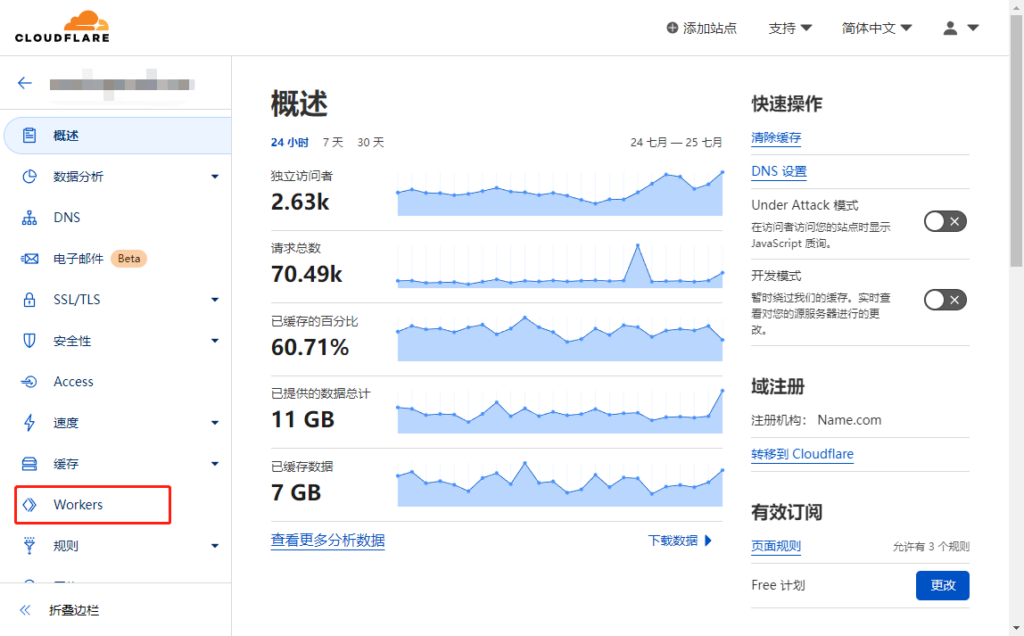Switch to the 7 天 time range
The width and height of the screenshot is (1024, 636).
333,142
